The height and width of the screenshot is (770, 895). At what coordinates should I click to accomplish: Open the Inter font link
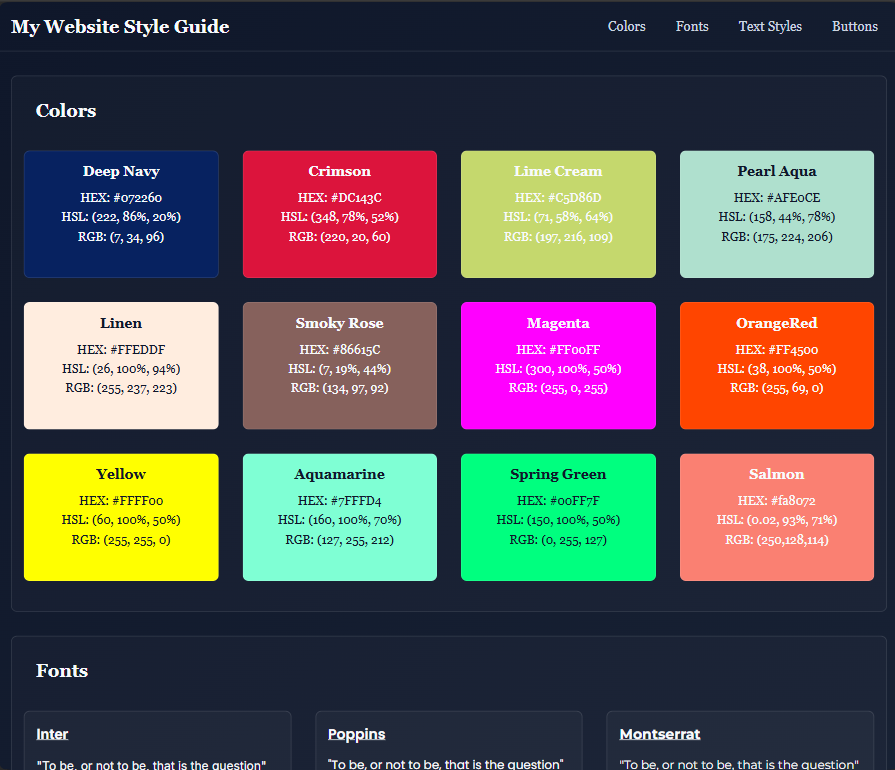click(x=52, y=733)
